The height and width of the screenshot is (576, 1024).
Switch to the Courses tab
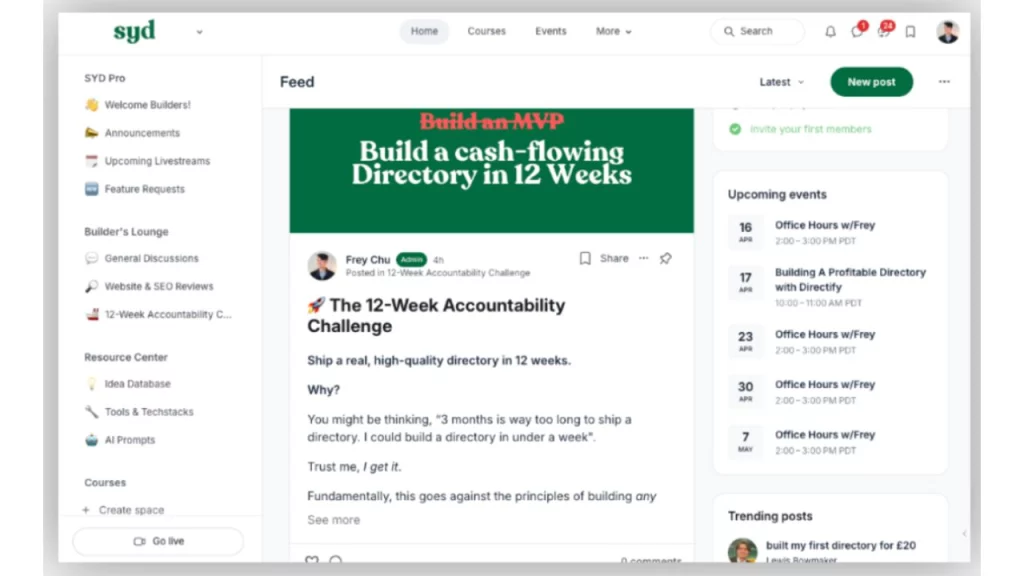click(486, 31)
